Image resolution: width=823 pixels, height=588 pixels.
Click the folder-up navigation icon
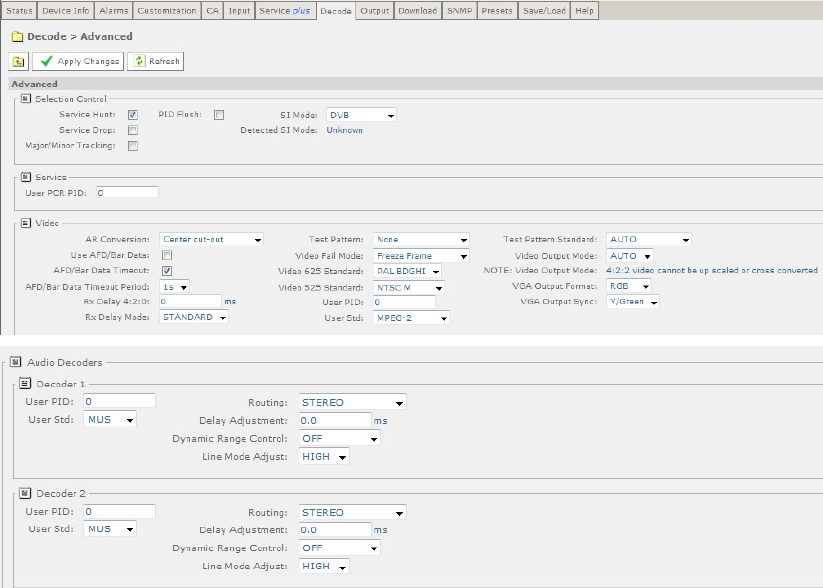(19, 61)
